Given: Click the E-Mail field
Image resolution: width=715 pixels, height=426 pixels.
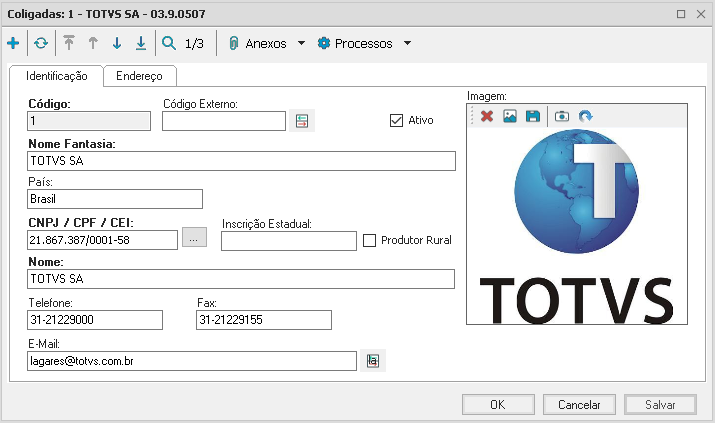Looking at the screenshot, I should pyautogui.click(x=192, y=361).
